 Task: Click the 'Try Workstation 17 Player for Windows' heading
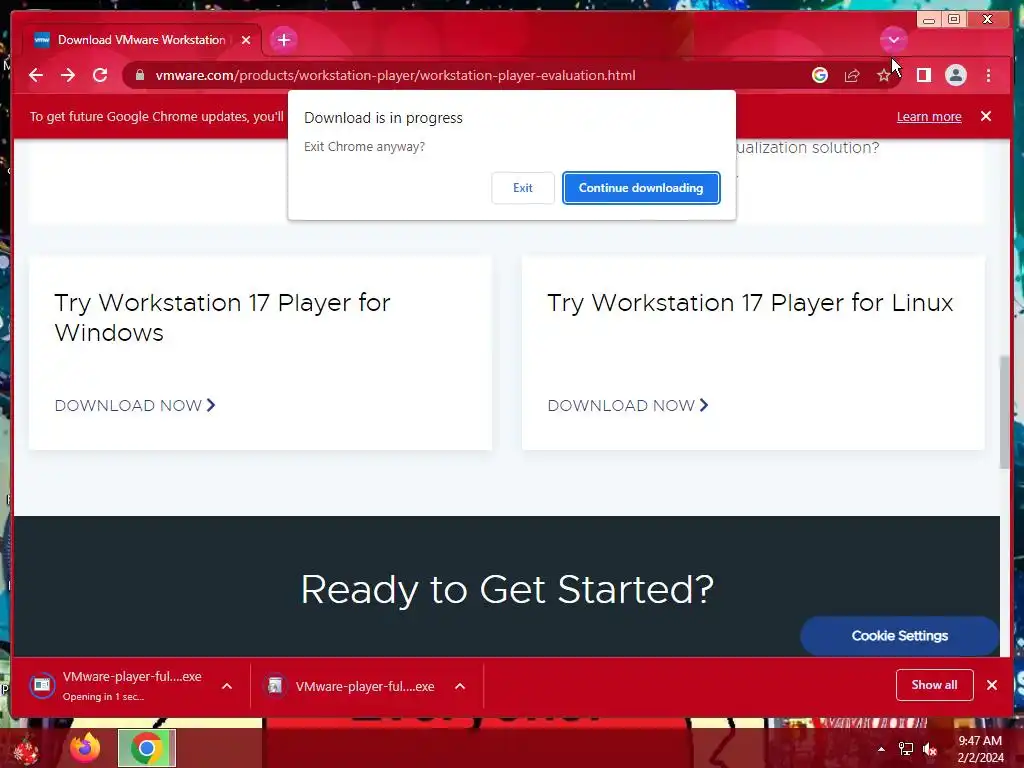(222, 318)
